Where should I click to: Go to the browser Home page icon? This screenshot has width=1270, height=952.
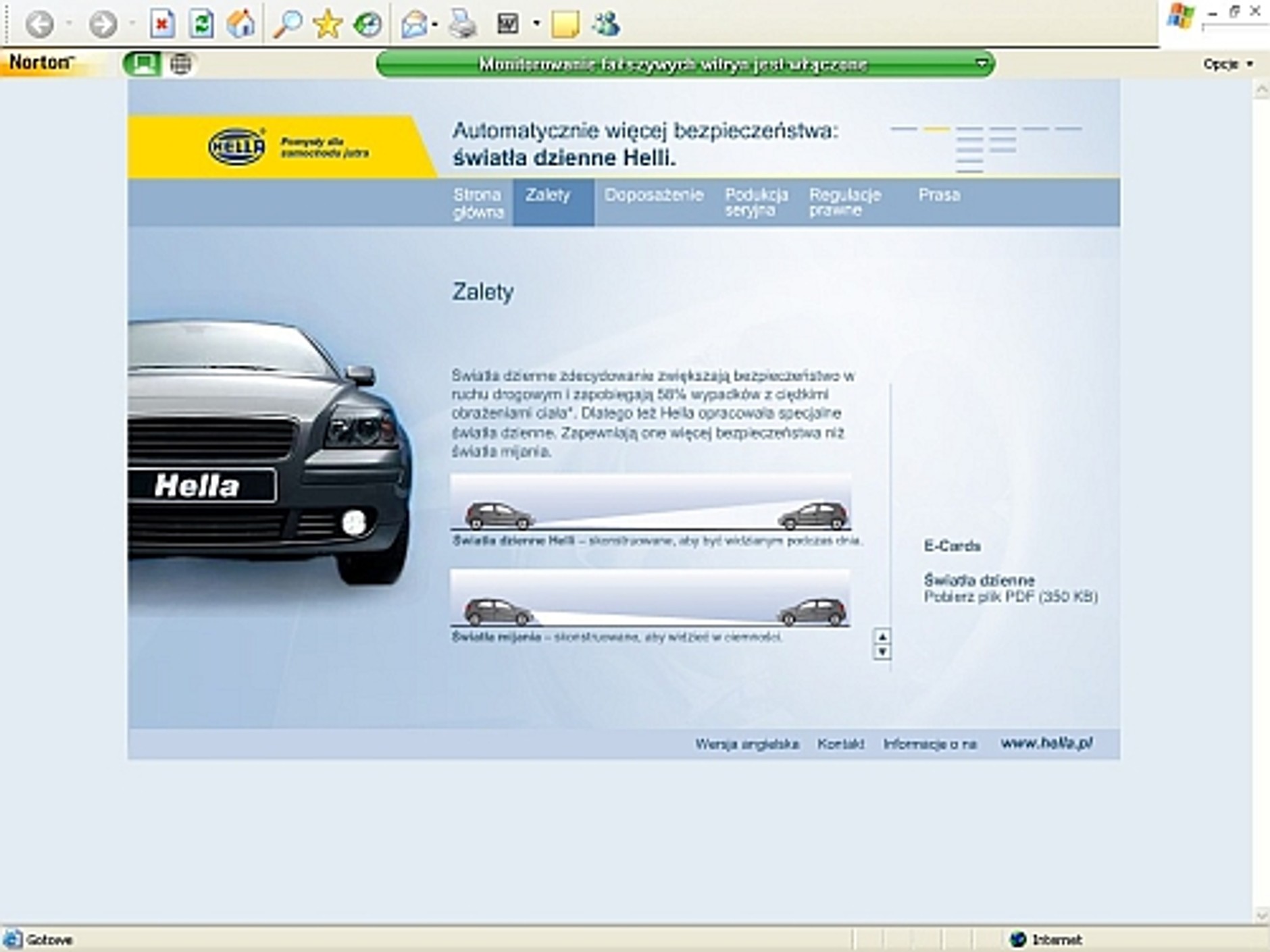click(240, 25)
